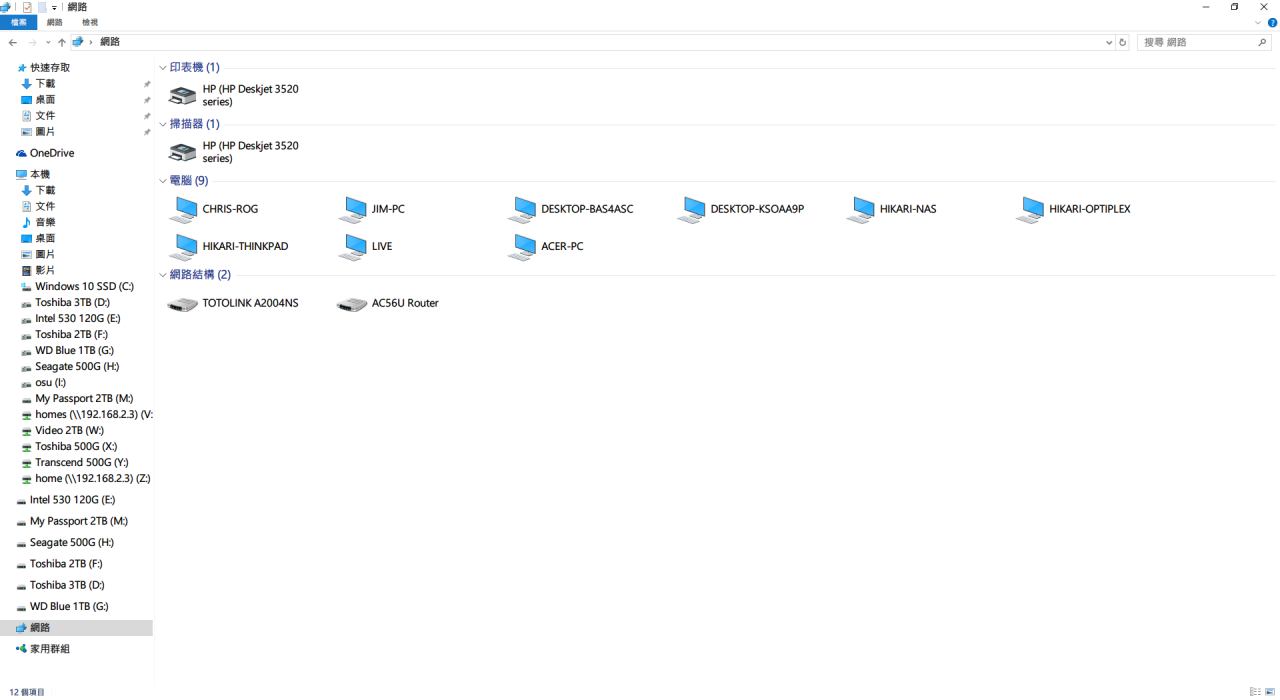Select the TOTOLINK A2004NS router
The height and width of the screenshot is (700, 1280).
(234, 303)
